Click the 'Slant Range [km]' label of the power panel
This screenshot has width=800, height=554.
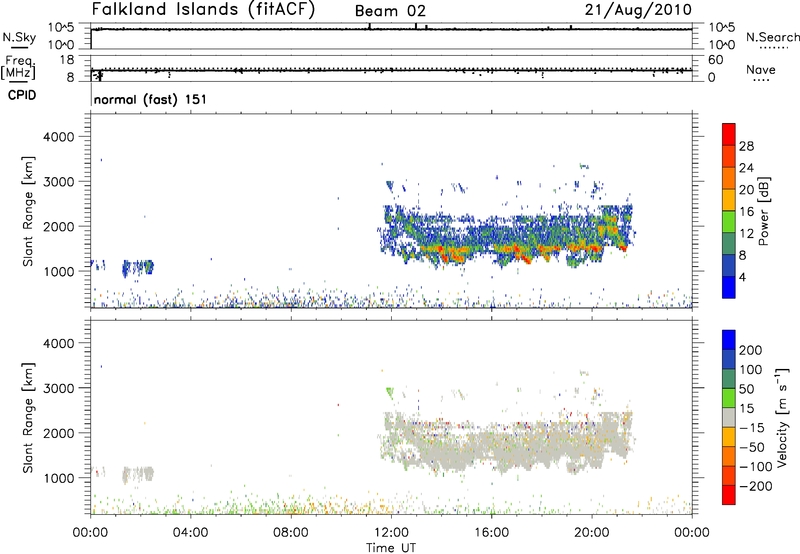28,212
